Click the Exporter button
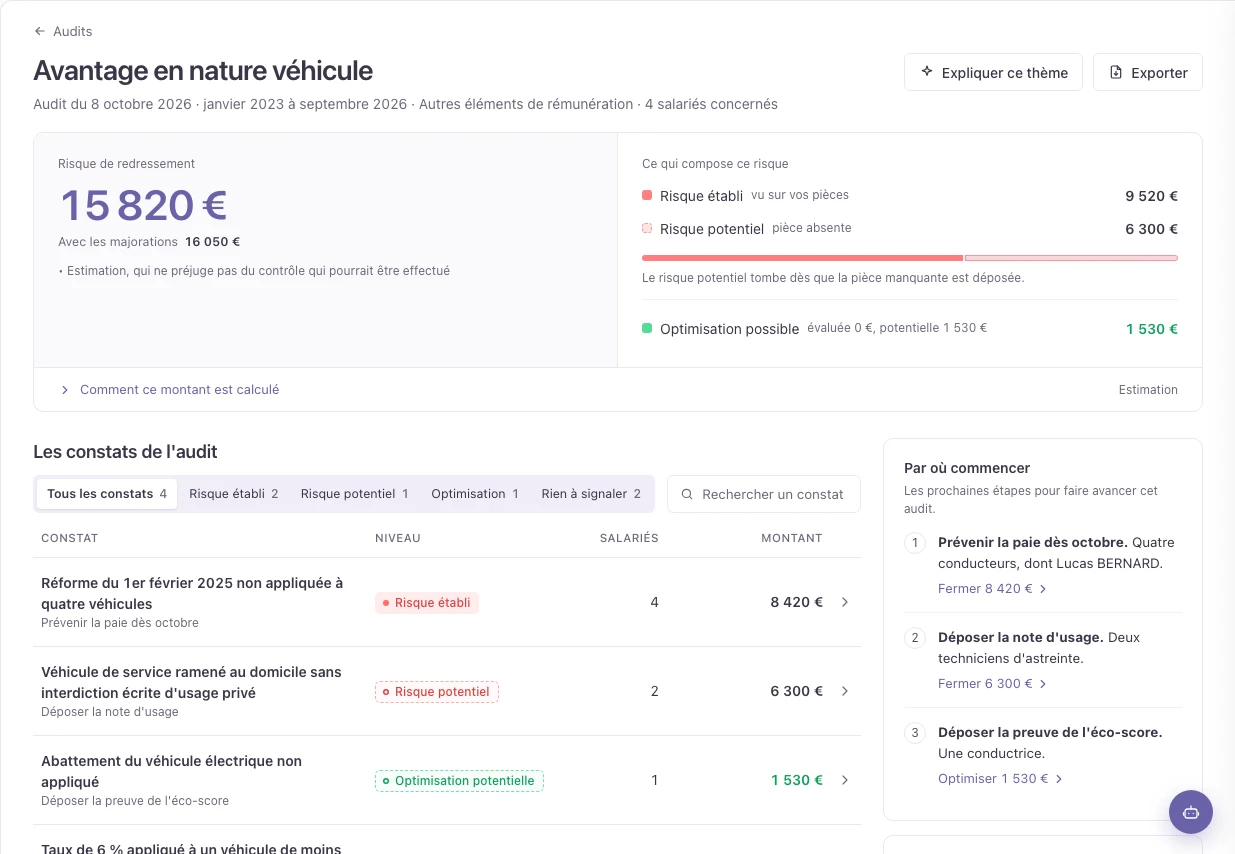This screenshot has width=1235, height=854. [x=1148, y=72]
